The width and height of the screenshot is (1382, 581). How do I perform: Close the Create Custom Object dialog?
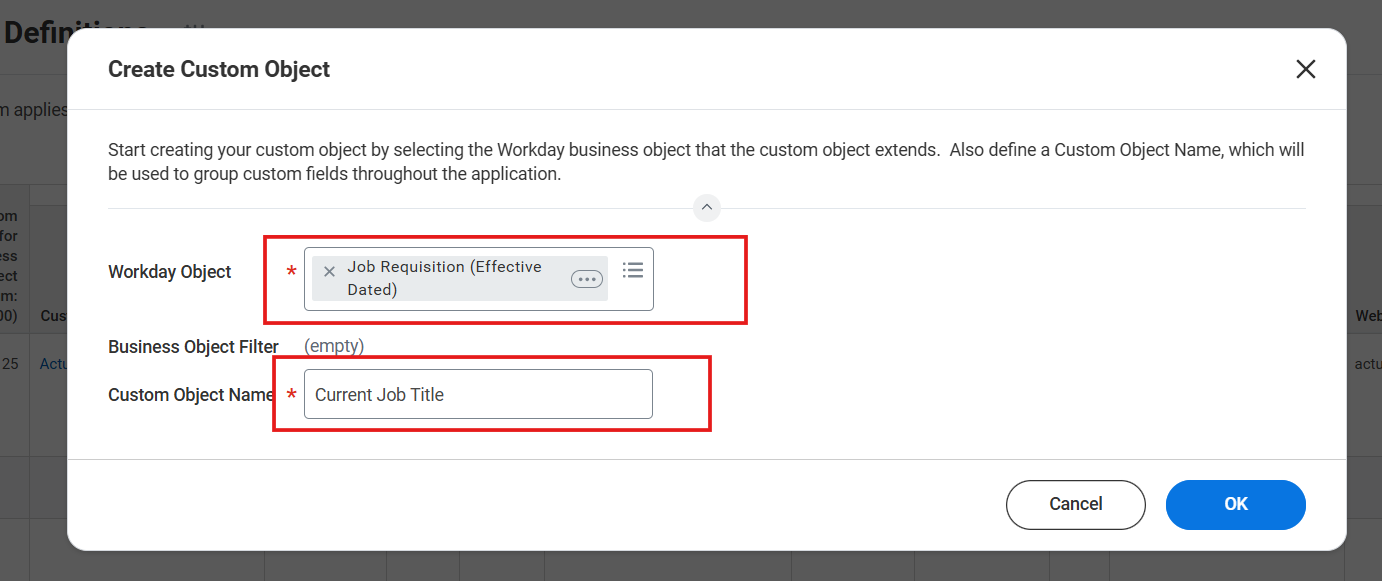(x=1306, y=69)
